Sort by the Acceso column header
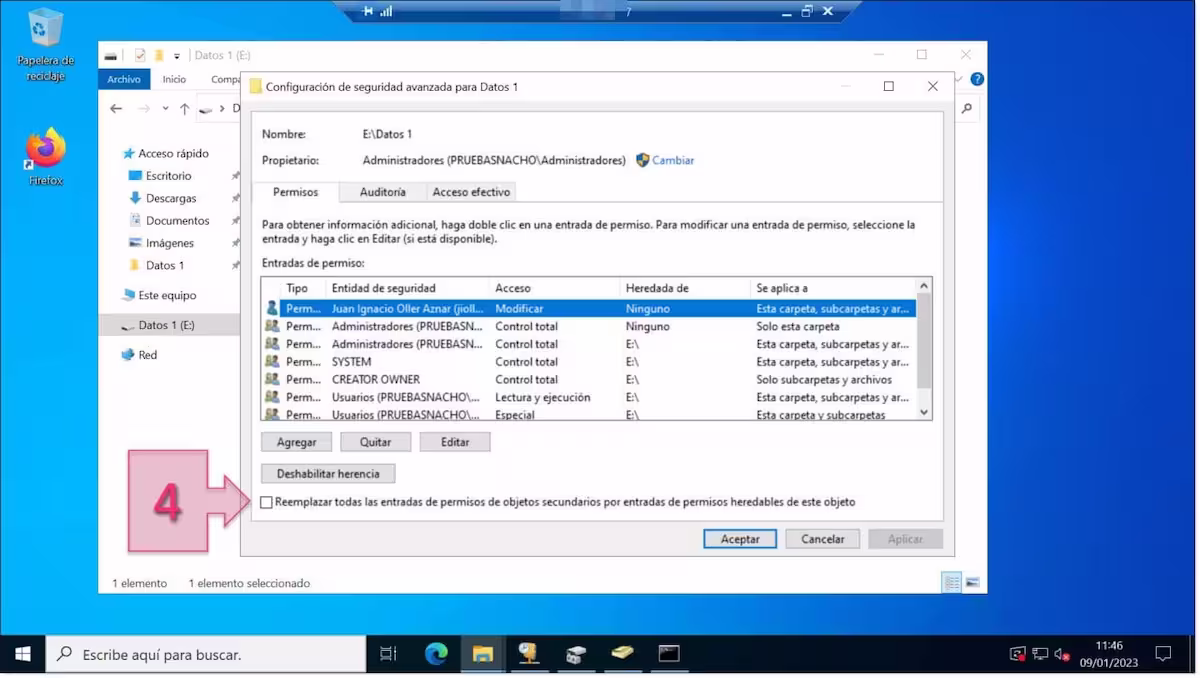Screen dimensions: 1200x678 tap(555, 288)
